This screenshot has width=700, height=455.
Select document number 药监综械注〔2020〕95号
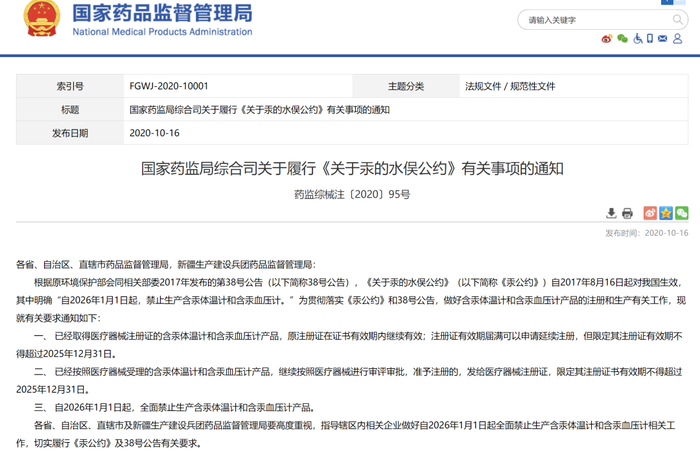click(x=352, y=194)
